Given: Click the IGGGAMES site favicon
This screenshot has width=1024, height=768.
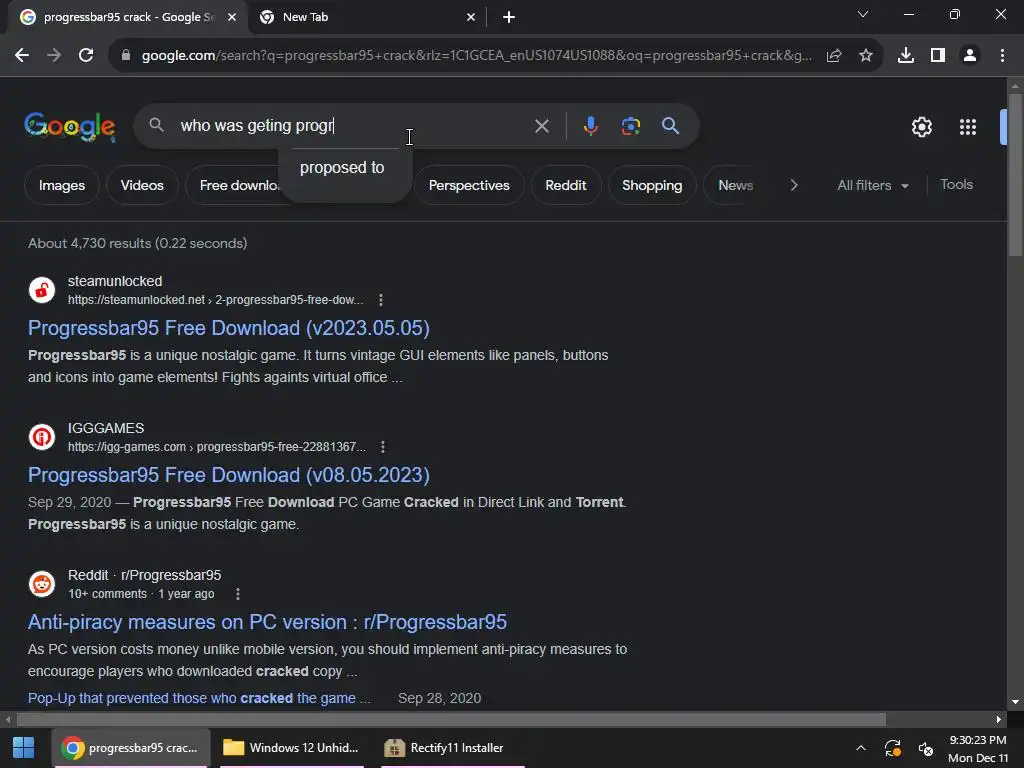Looking at the screenshot, I should pyautogui.click(x=42, y=437).
